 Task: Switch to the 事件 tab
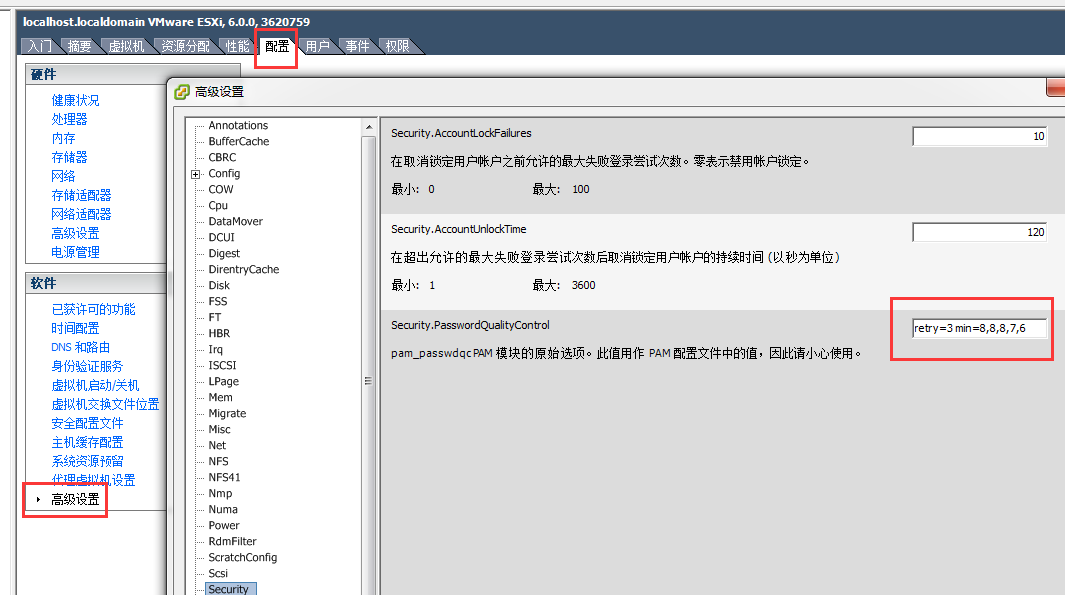[x=356, y=45]
